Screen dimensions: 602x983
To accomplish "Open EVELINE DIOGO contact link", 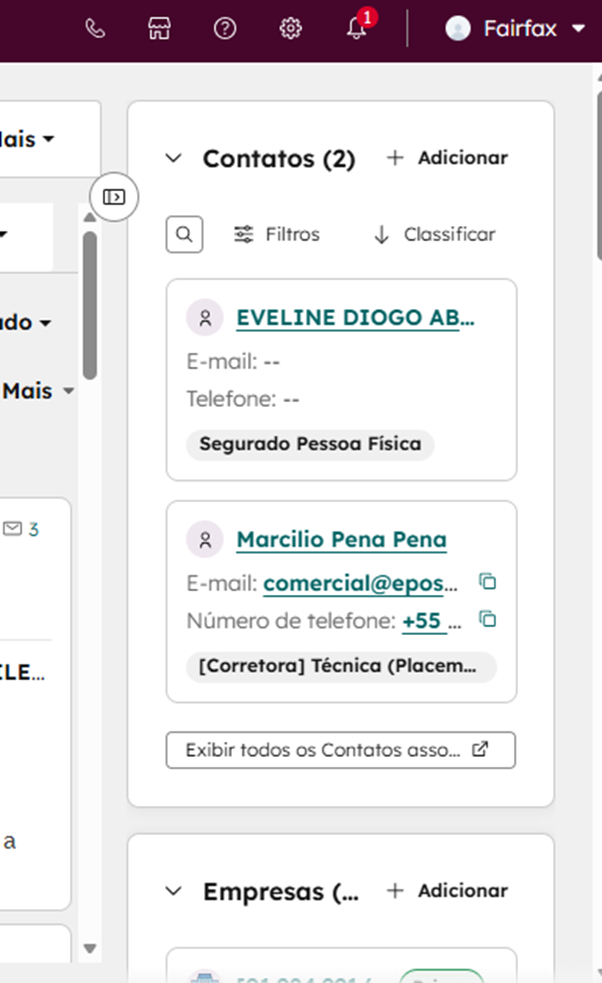I will pos(355,318).
